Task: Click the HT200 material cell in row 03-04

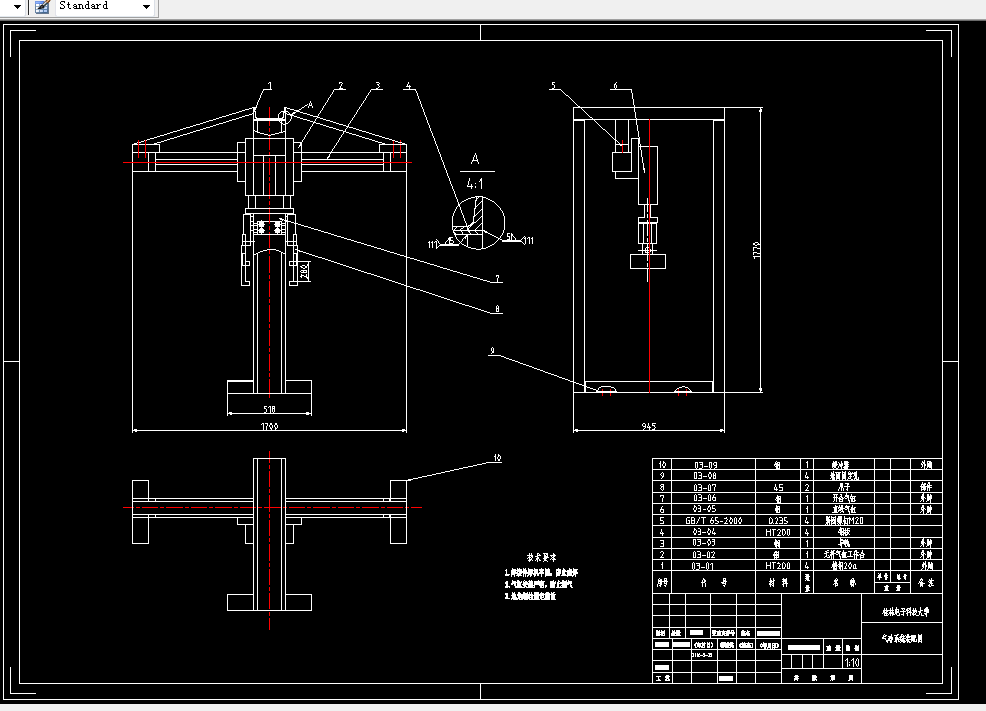Action: tap(778, 532)
